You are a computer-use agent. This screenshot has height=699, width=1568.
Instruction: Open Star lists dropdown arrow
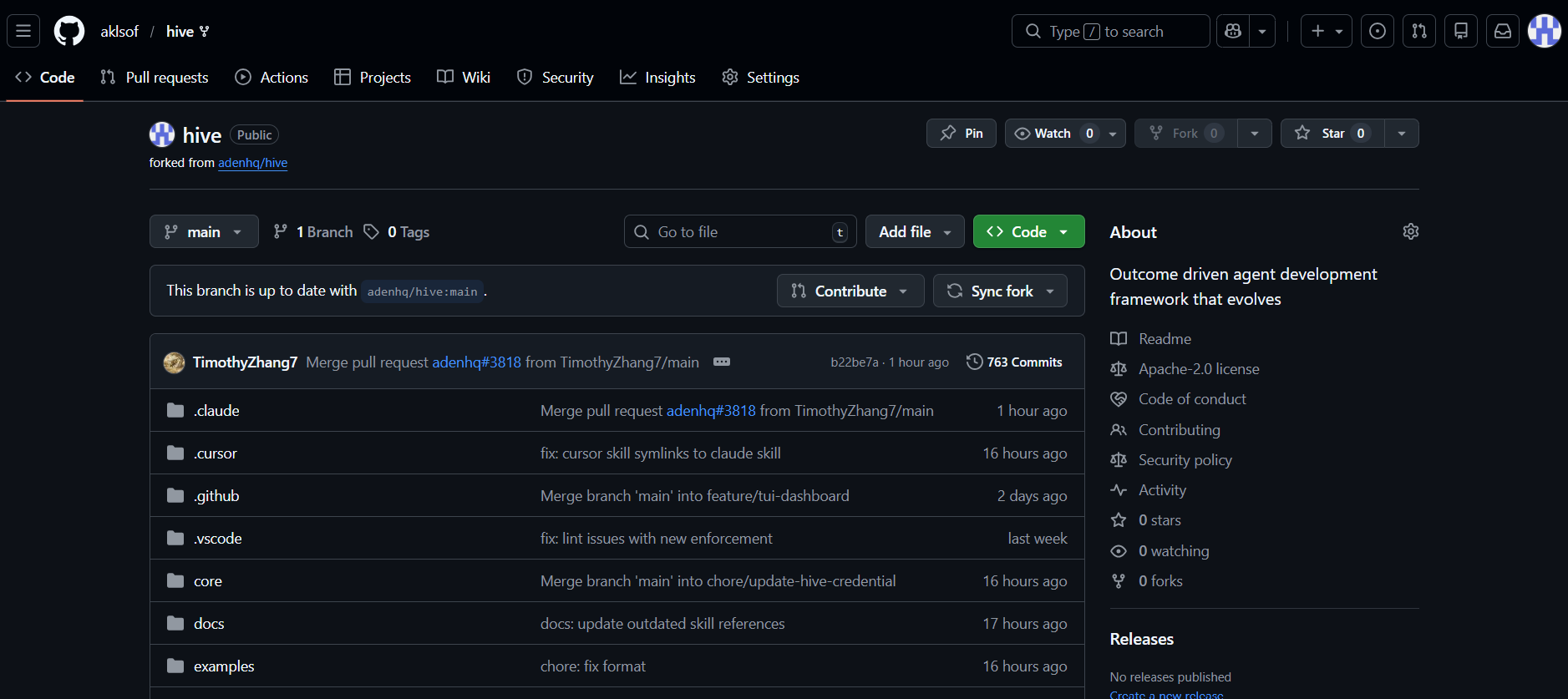(x=1402, y=134)
